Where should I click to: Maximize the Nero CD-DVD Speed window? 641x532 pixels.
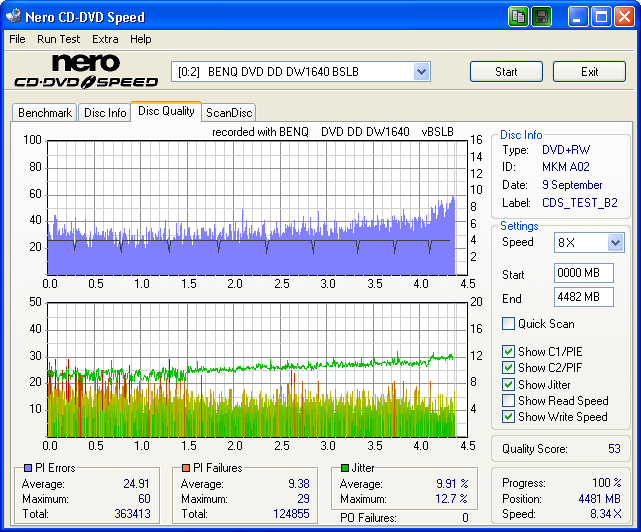[x=602, y=17]
